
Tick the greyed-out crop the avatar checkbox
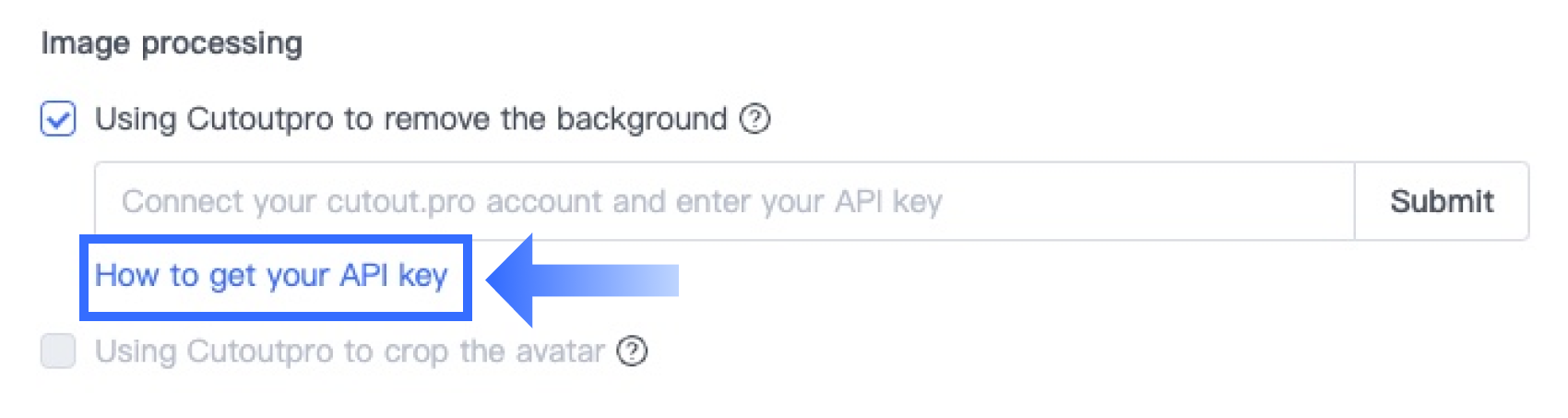58,352
